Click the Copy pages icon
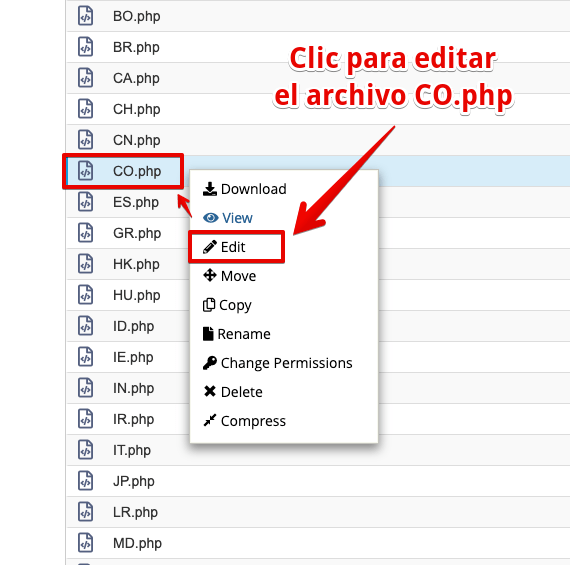Viewport: 570px width, 565px height. 209,305
